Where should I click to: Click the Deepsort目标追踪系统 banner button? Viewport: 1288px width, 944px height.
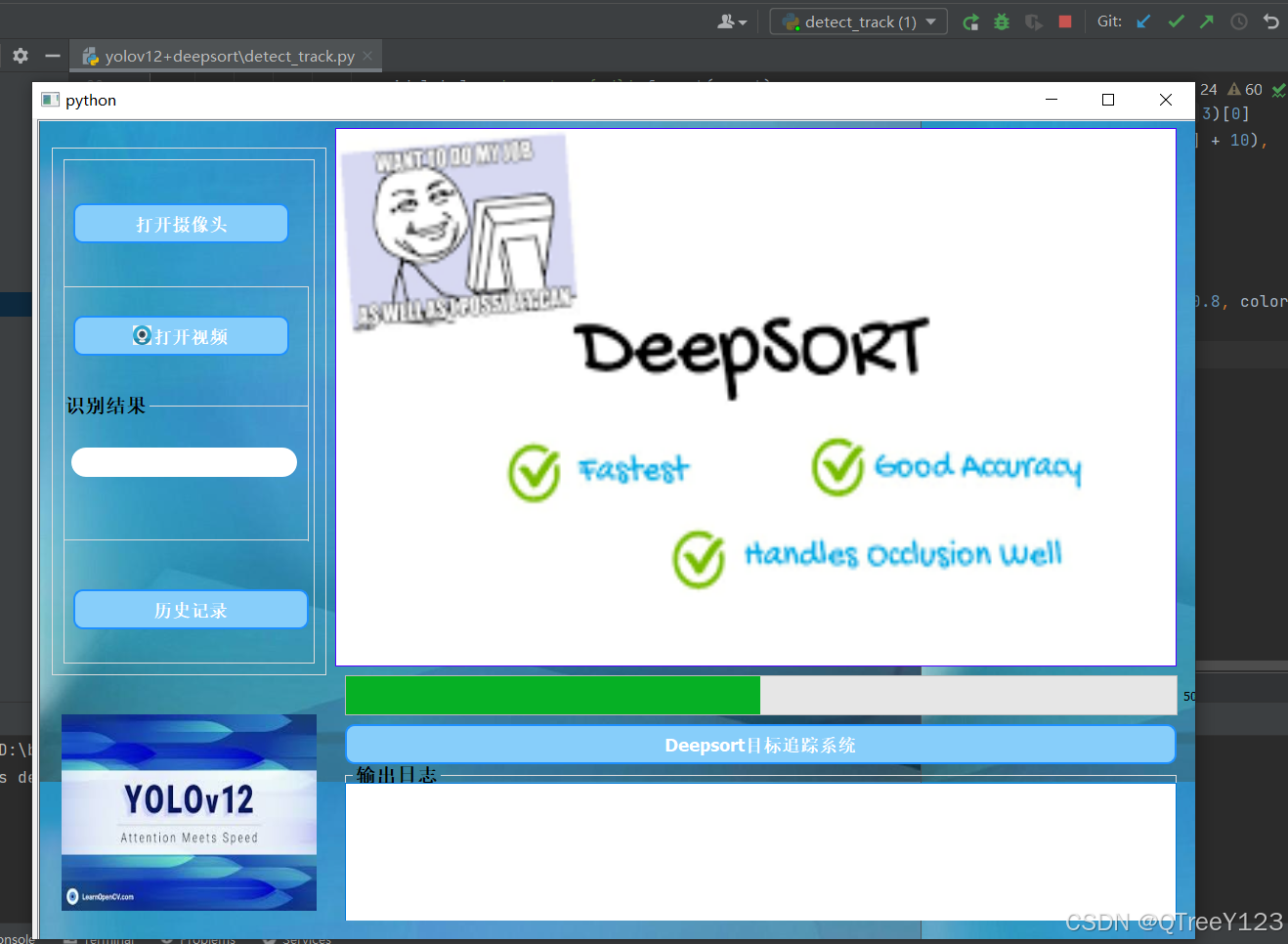point(760,745)
